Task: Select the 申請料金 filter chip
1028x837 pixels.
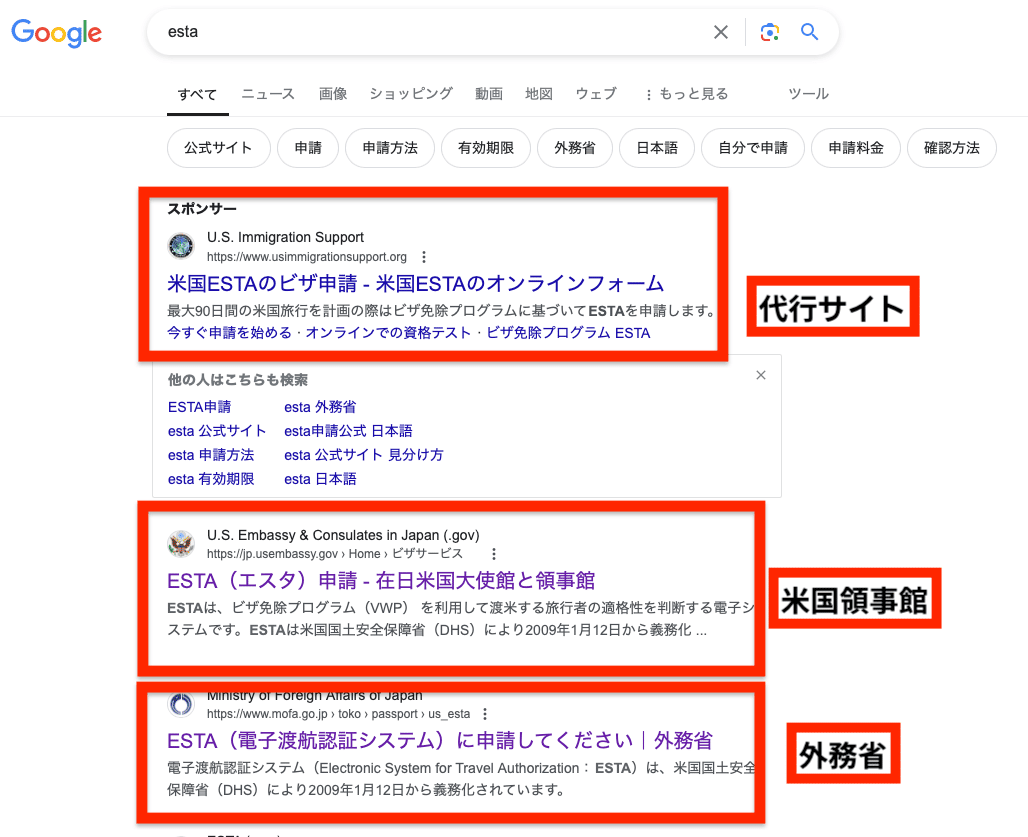Action: [x=856, y=148]
